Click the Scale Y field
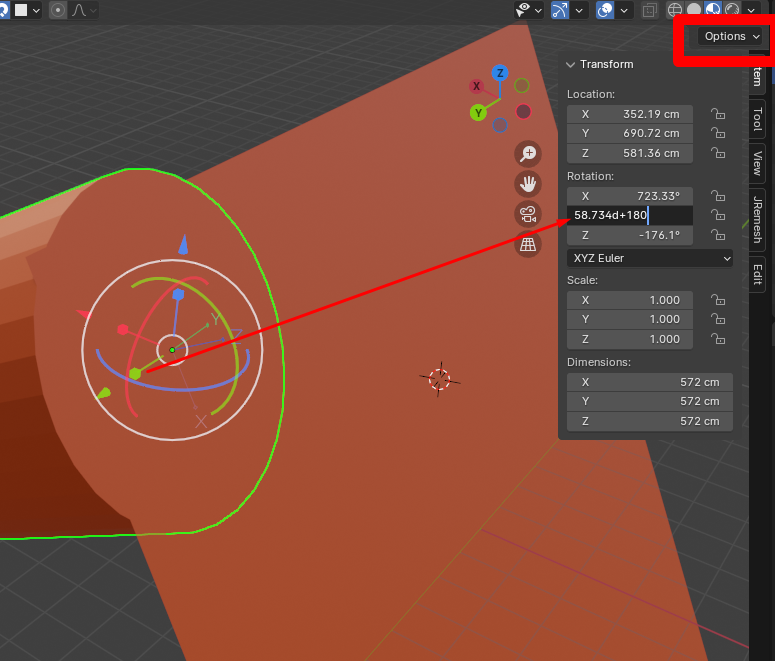 click(x=630, y=319)
